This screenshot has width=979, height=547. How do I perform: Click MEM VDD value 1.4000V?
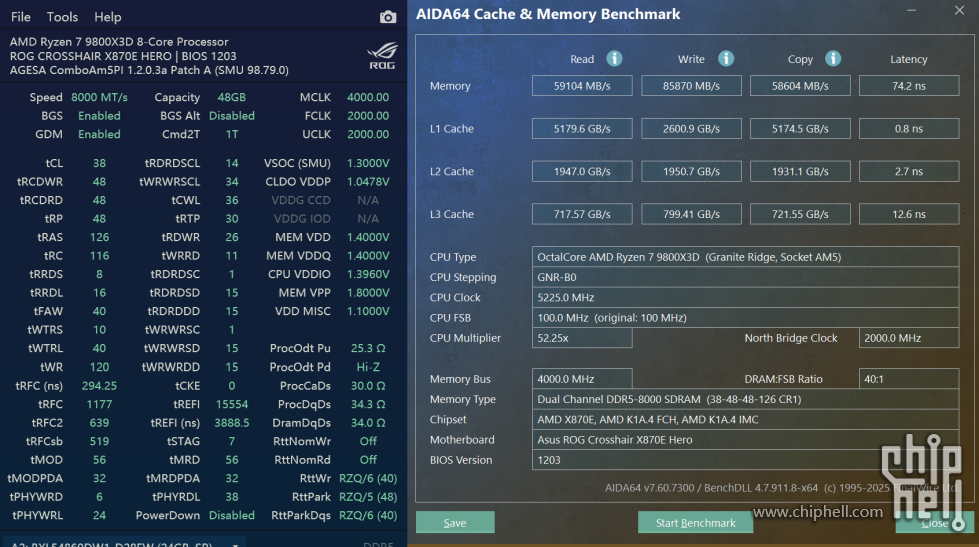(368, 237)
